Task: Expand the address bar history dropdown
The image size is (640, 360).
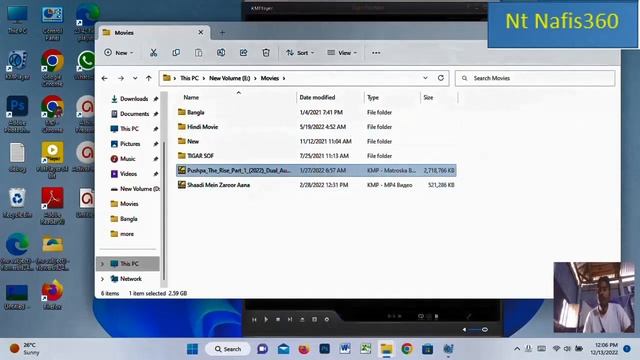Action: (425, 78)
